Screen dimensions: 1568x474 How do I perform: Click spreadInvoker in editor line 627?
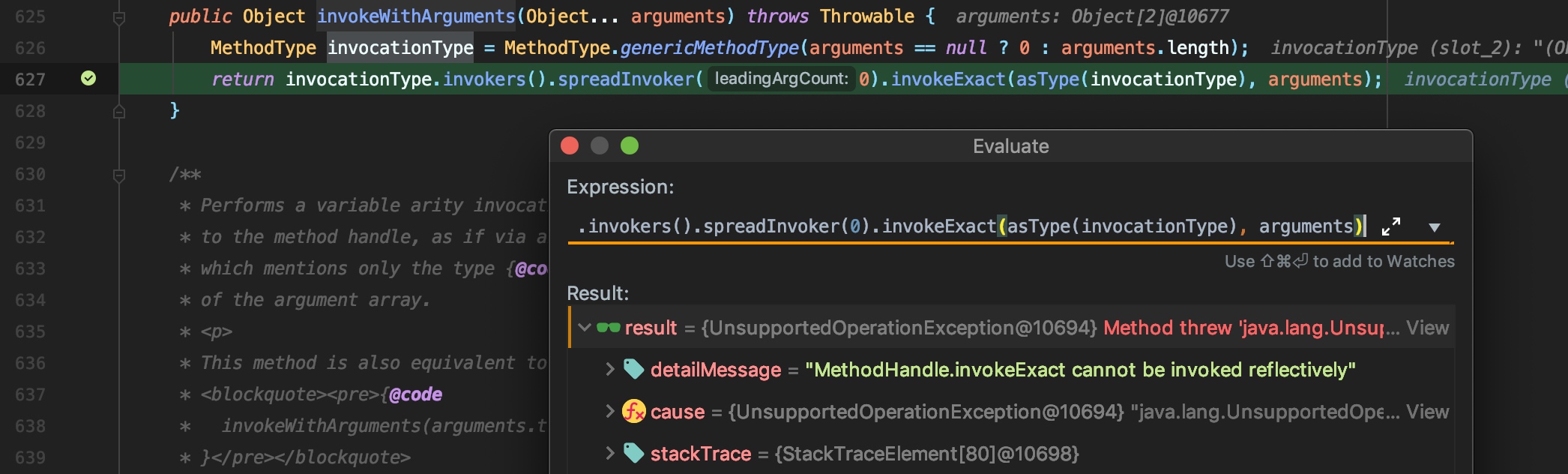[626, 79]
